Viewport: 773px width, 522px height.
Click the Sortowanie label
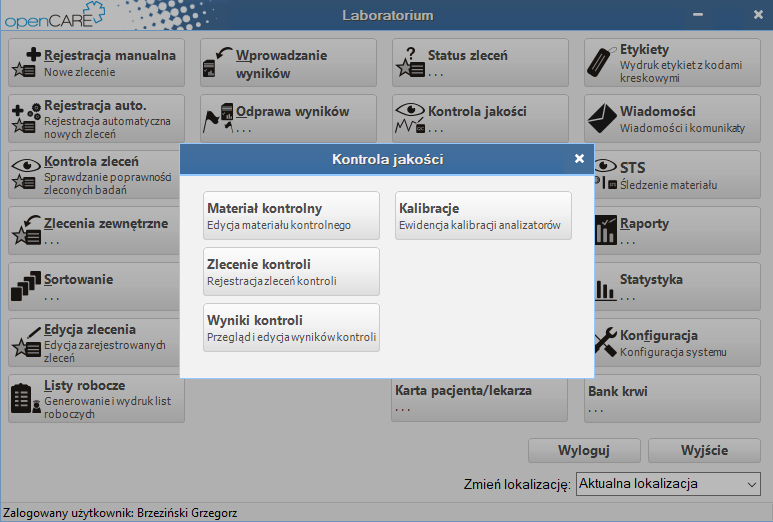pos(78,279)
